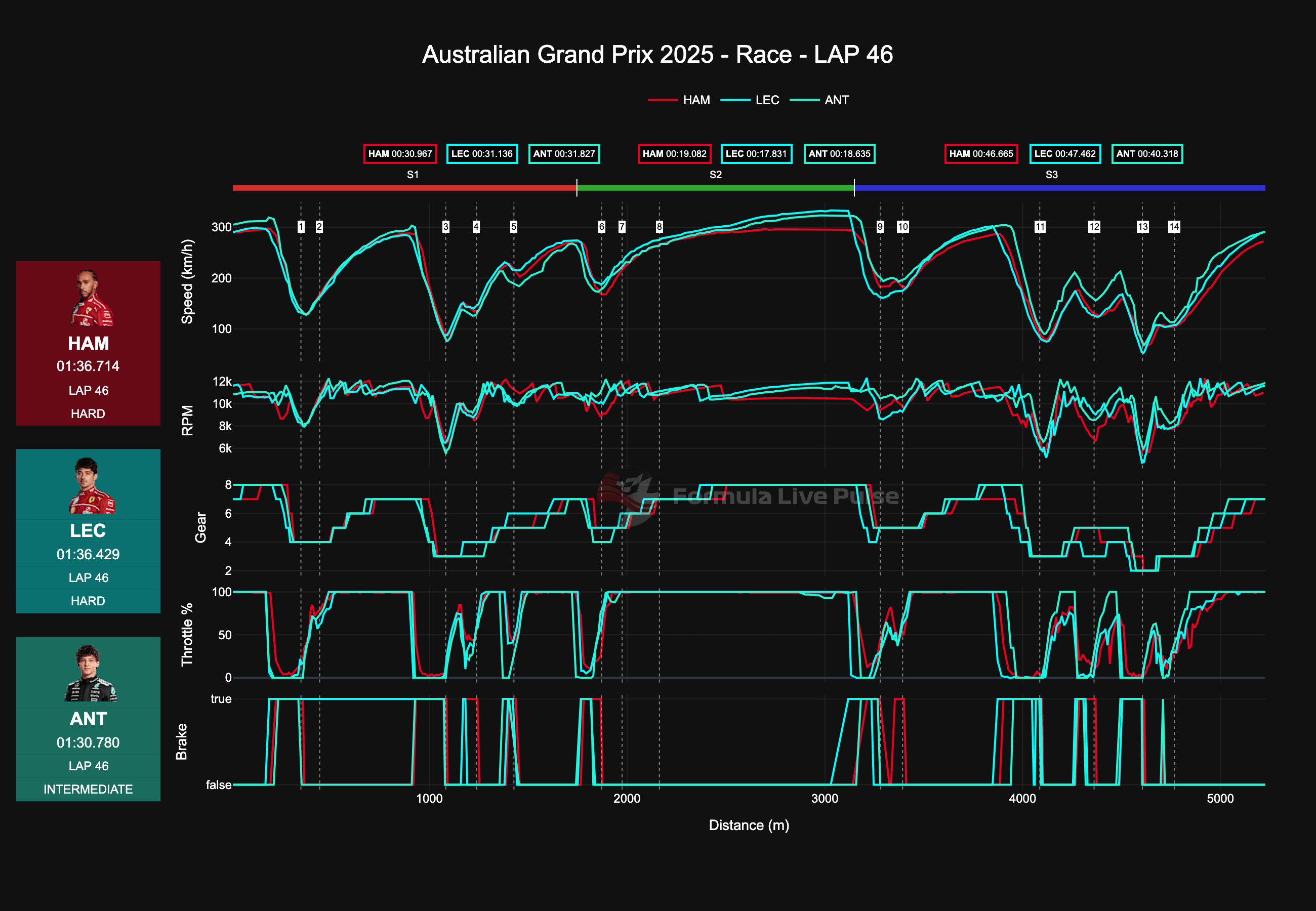Toggle the LEC legend entry
Screen dimensions: 1316x911
tap(750, 100)
